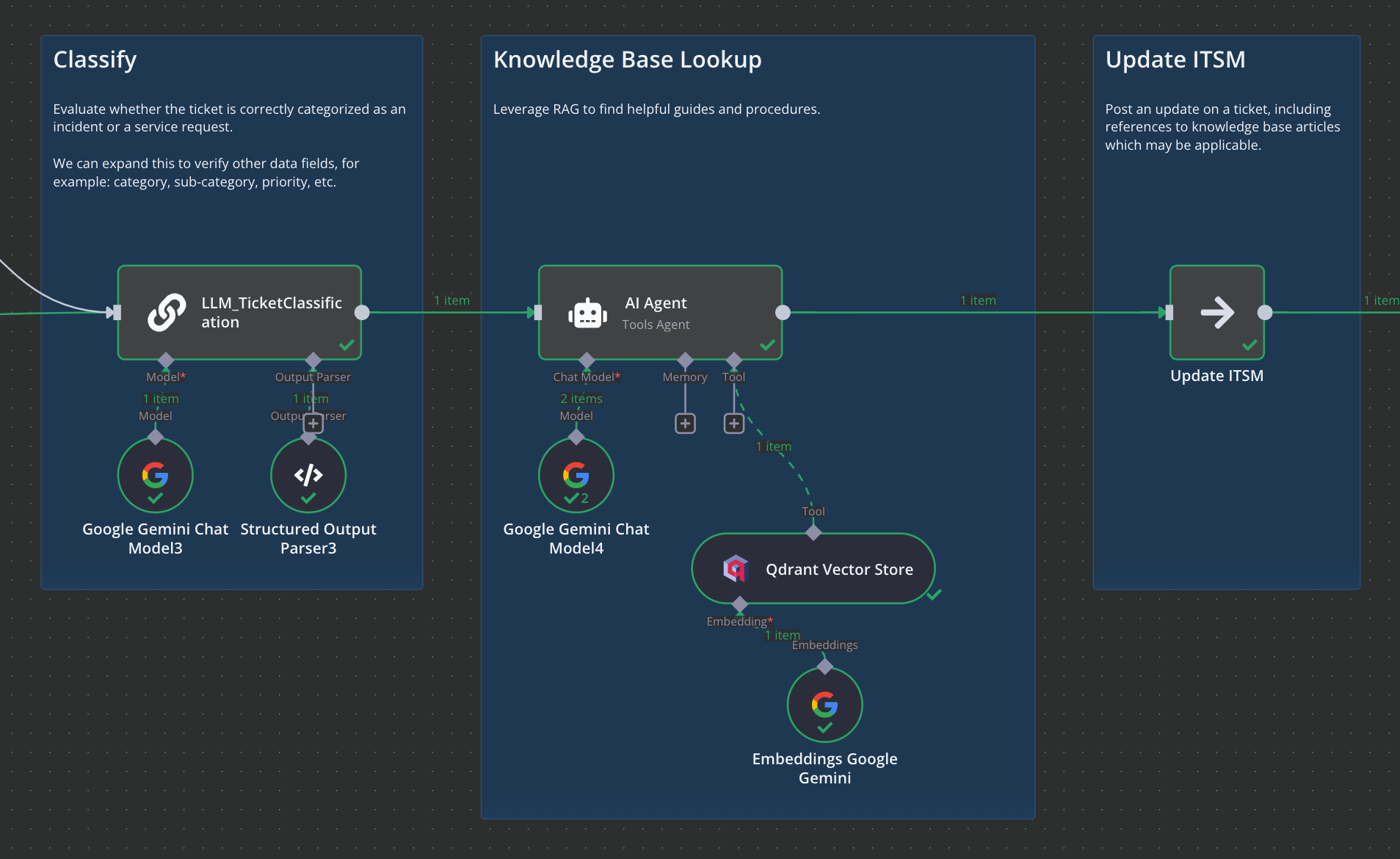Click the Qdrant Vector Store logo icon
The image size is (1400, 859).
(x=735, y=569)
